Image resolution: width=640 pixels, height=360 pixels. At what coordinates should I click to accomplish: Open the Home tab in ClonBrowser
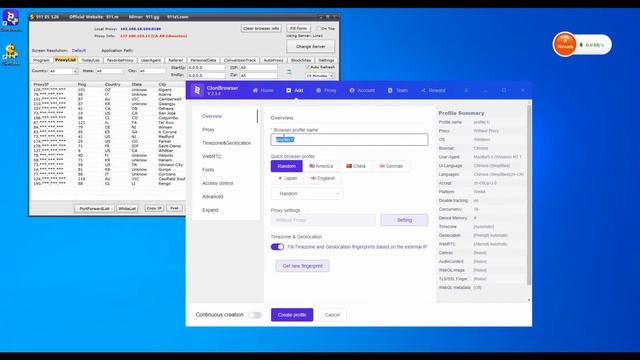pyautogui.click(x=263, y=90)
